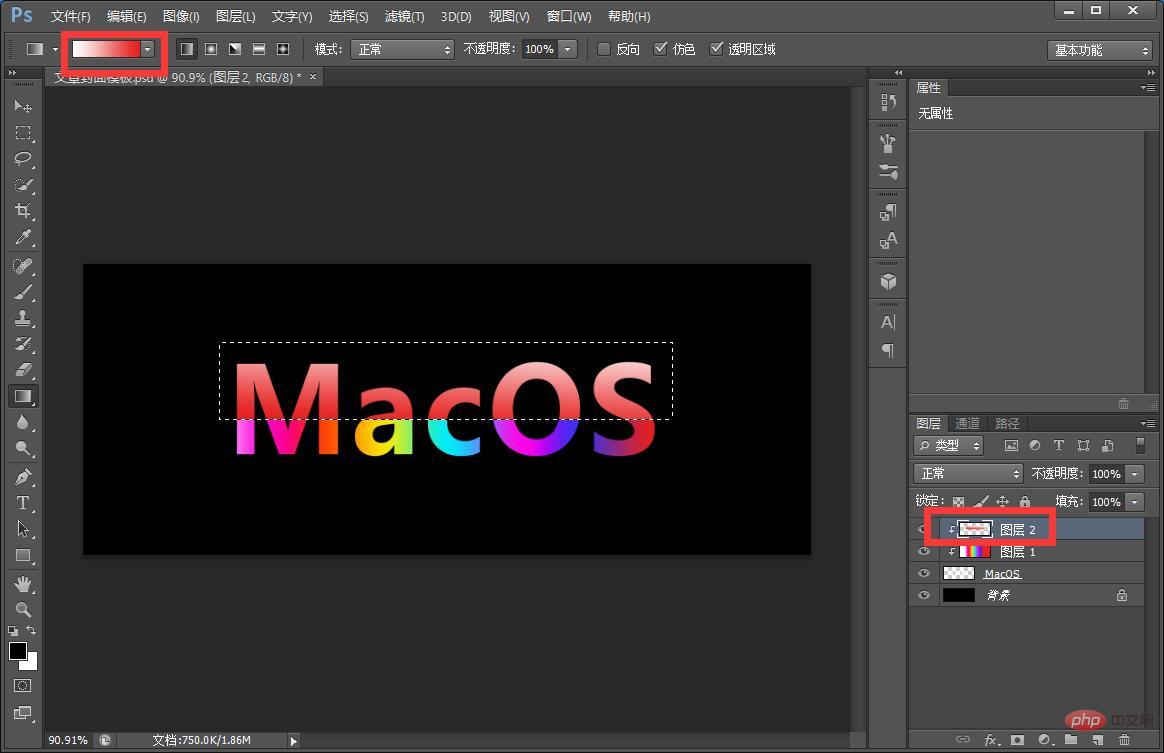Select the Eyedropper tool
This screenshot has height=753, width=1164.
coord(22,237)
